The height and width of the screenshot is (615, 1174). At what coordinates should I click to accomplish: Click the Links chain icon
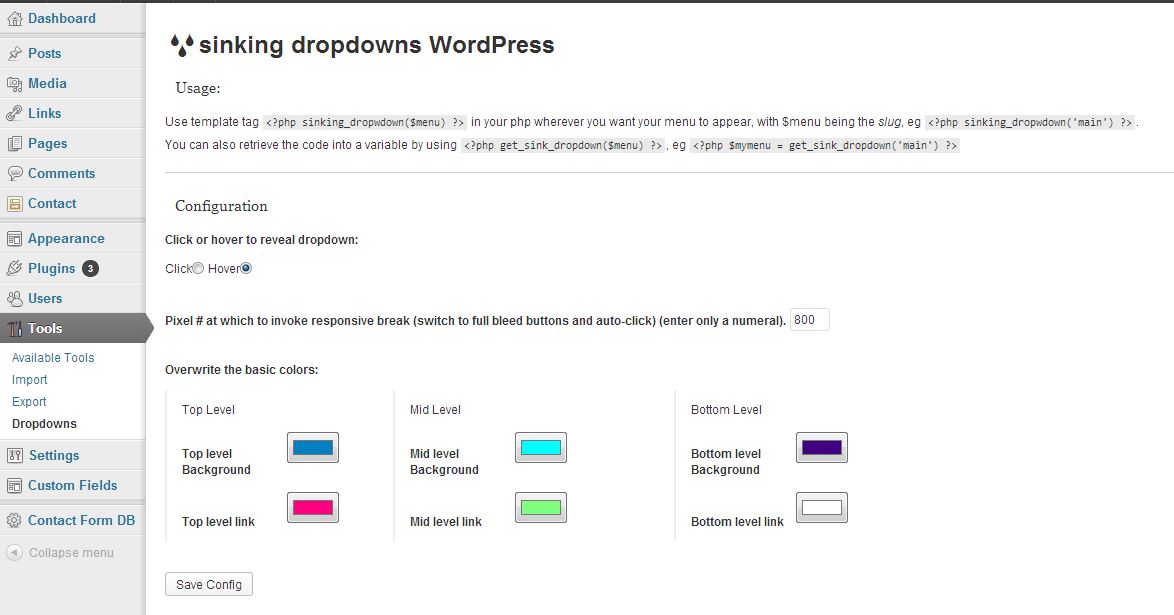(x=14, y=113)
